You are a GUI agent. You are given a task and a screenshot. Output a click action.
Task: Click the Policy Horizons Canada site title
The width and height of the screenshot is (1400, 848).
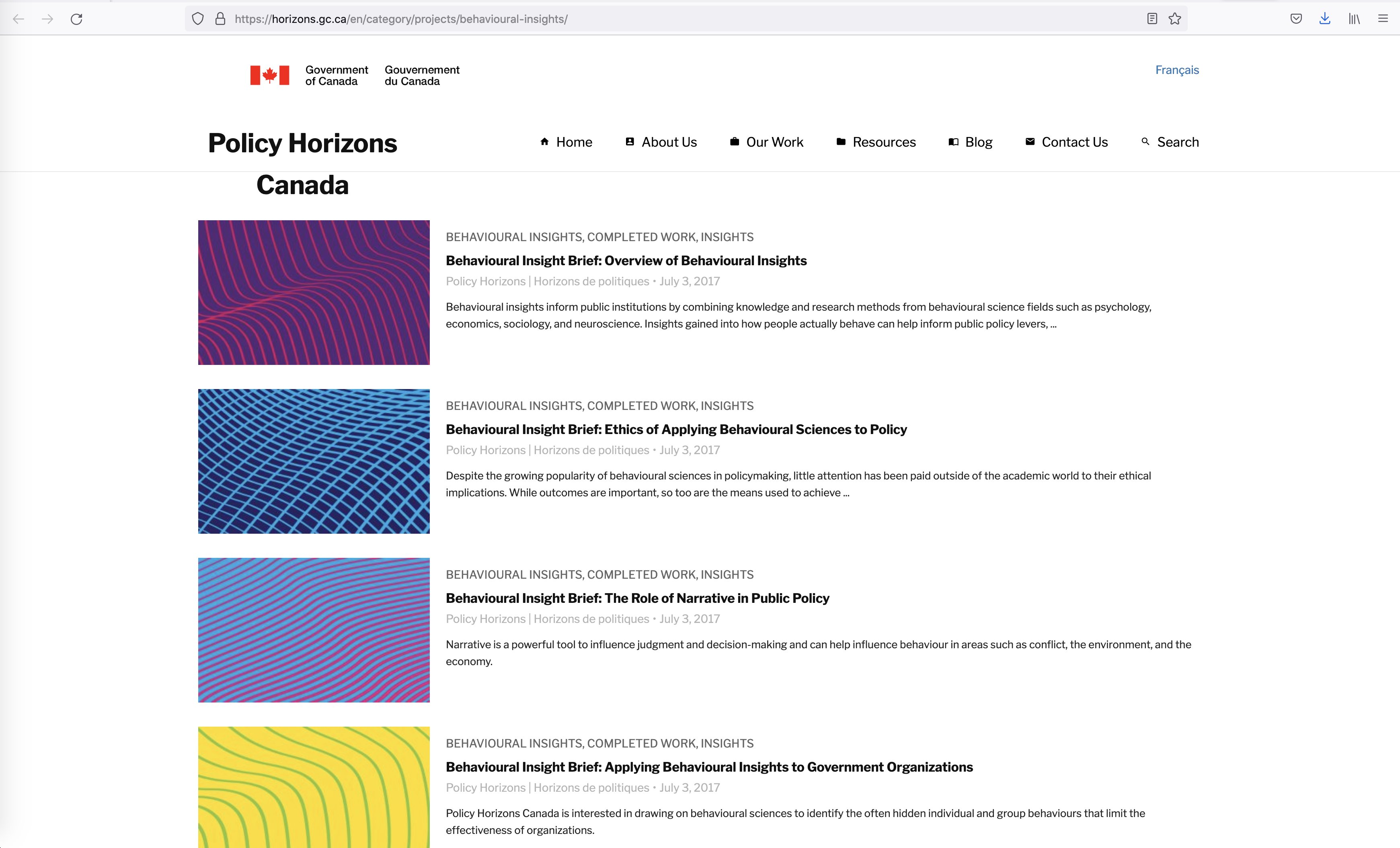pyautogui.click(x=302, y=163)
